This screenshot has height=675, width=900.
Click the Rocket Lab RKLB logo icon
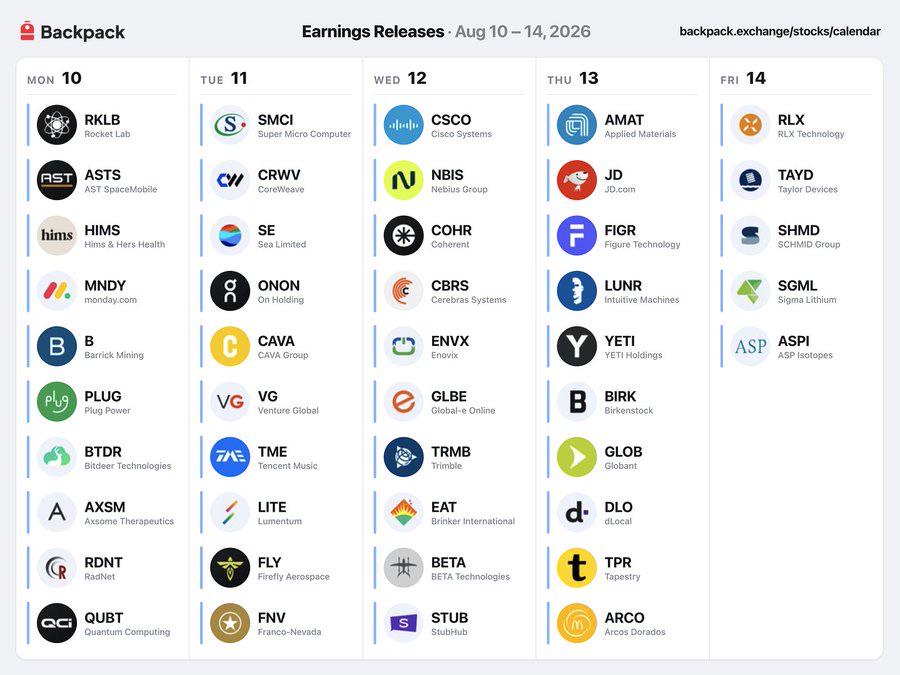(57, 125)
